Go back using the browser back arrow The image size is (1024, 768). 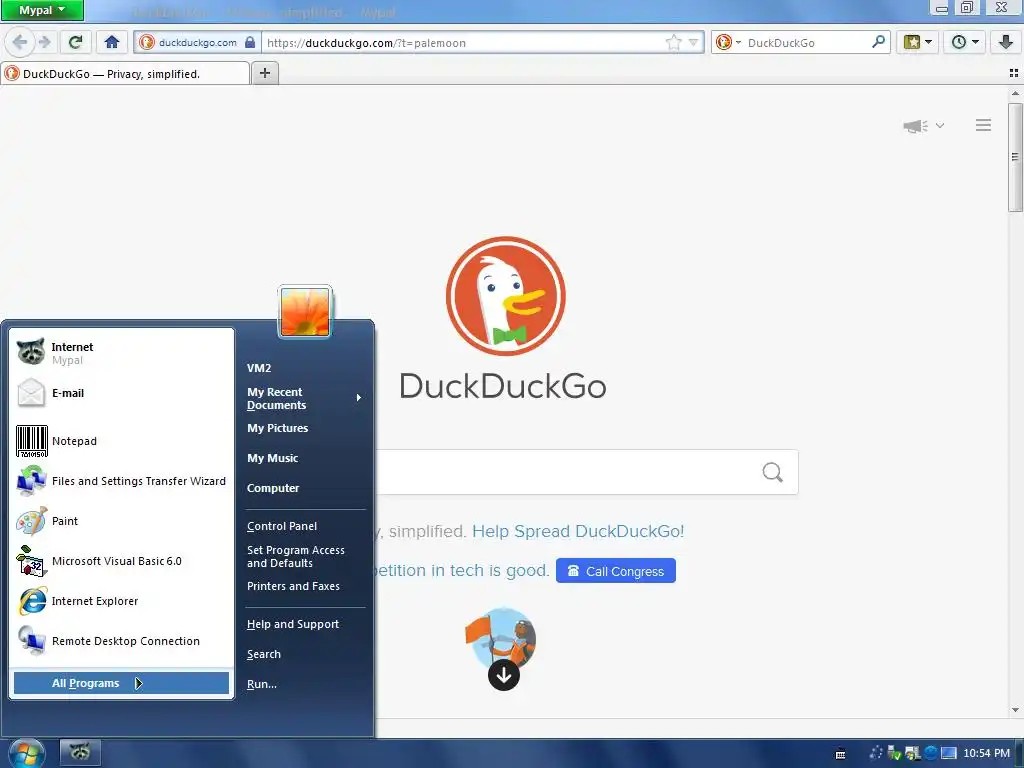coord(20,42)
